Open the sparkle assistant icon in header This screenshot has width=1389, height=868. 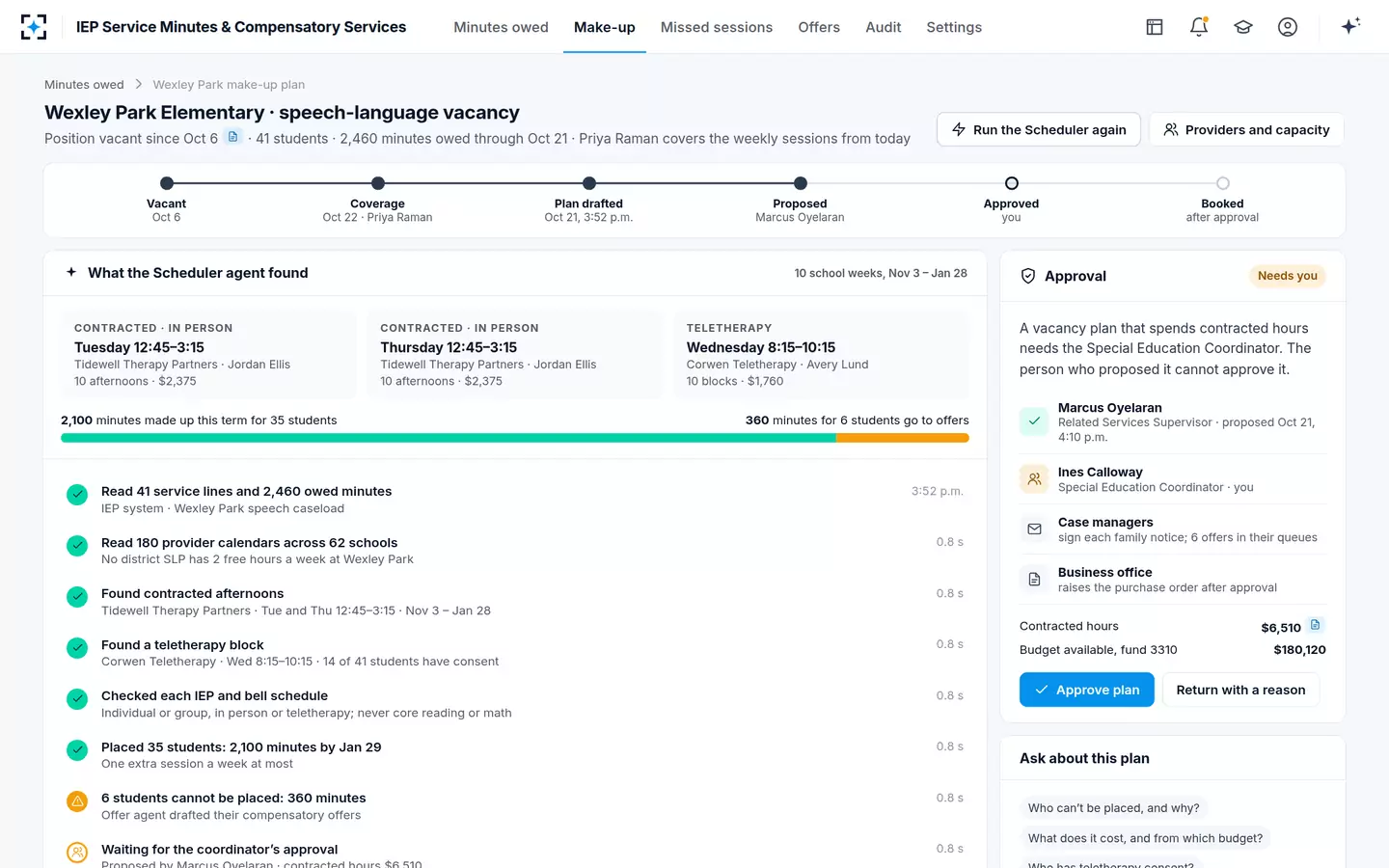click(x=1350, y=26)
